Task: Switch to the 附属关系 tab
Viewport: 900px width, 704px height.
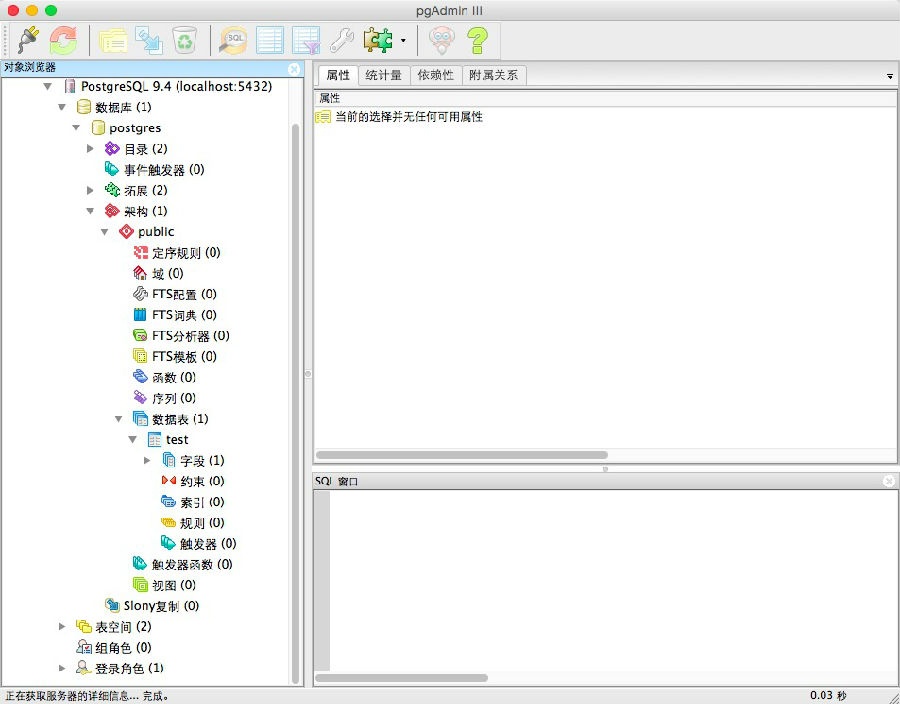Action: [494, 75]
